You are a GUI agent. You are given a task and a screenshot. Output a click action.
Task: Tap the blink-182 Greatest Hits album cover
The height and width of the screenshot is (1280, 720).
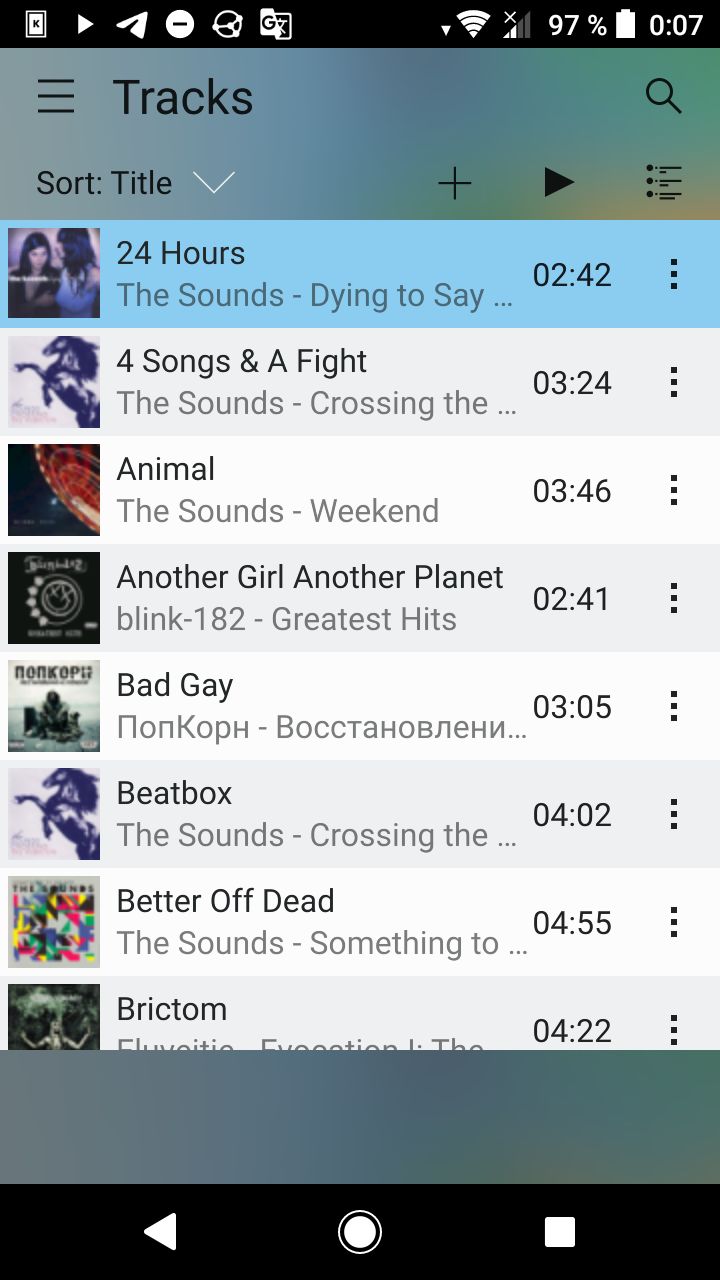coord(54,598)
